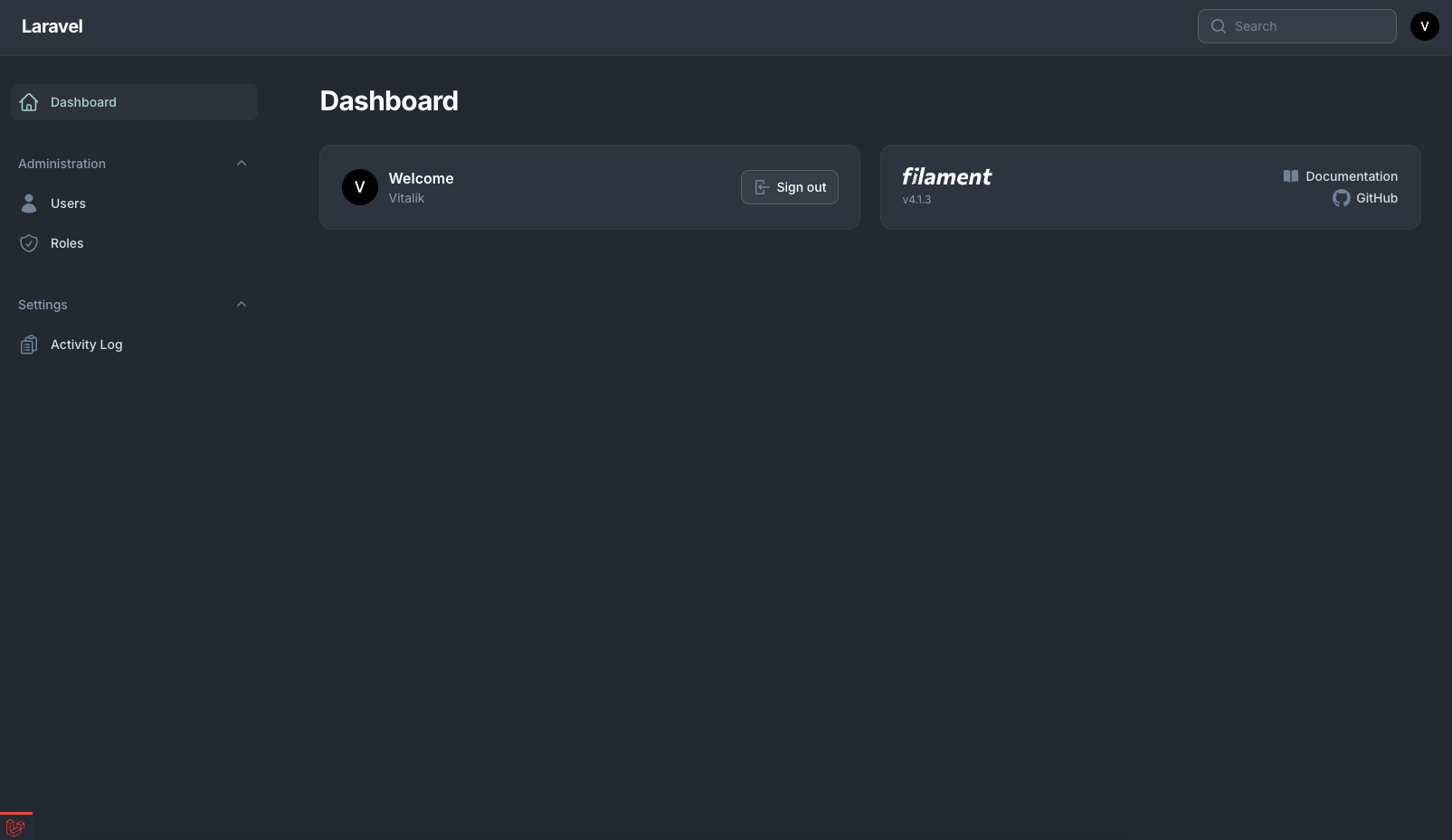Click the Roles shield icon

29,243
